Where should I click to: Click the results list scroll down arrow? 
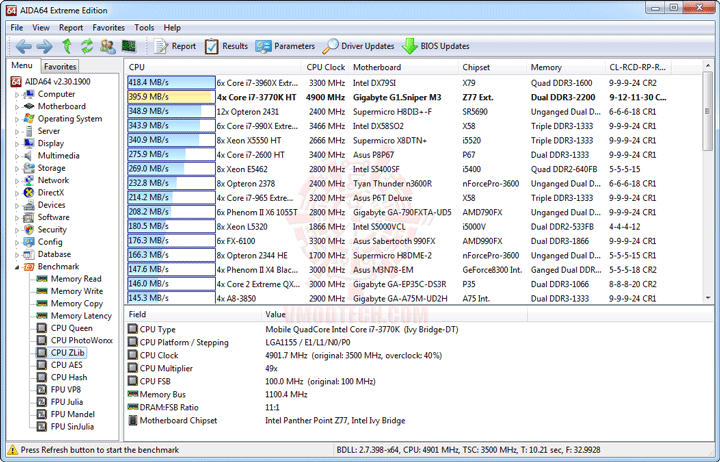(x=708, y=298)
